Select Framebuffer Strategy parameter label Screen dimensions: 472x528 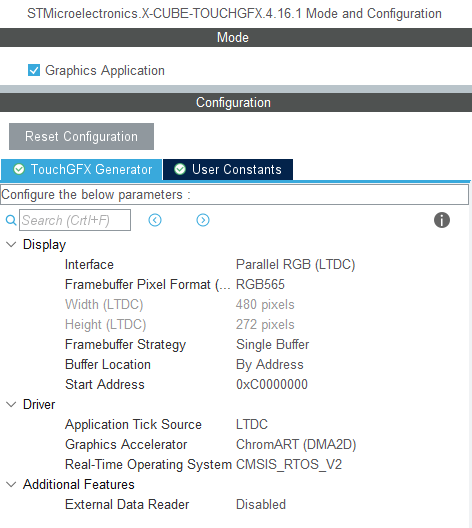125,344
